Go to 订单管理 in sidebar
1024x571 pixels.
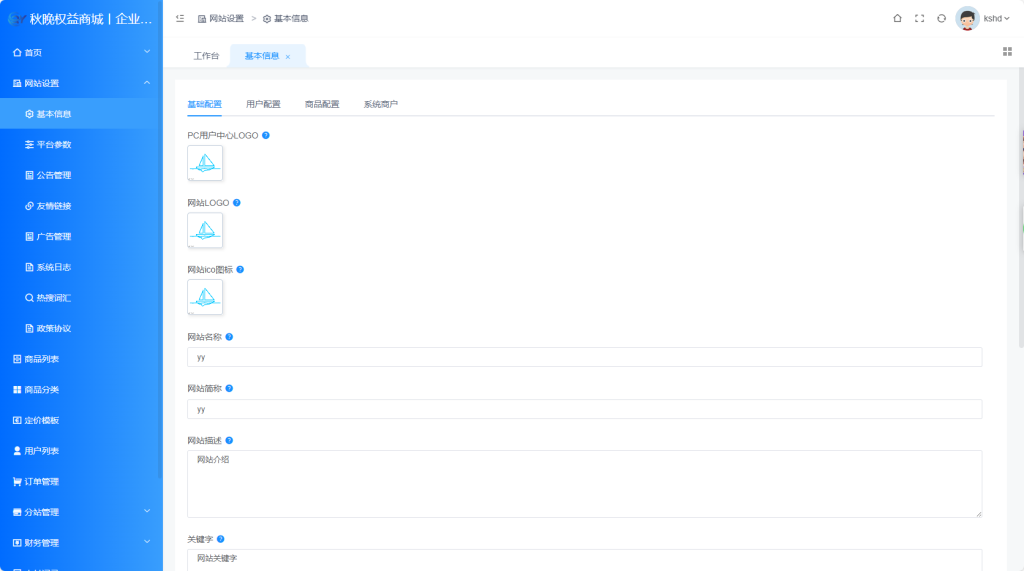tap(42, 482)
